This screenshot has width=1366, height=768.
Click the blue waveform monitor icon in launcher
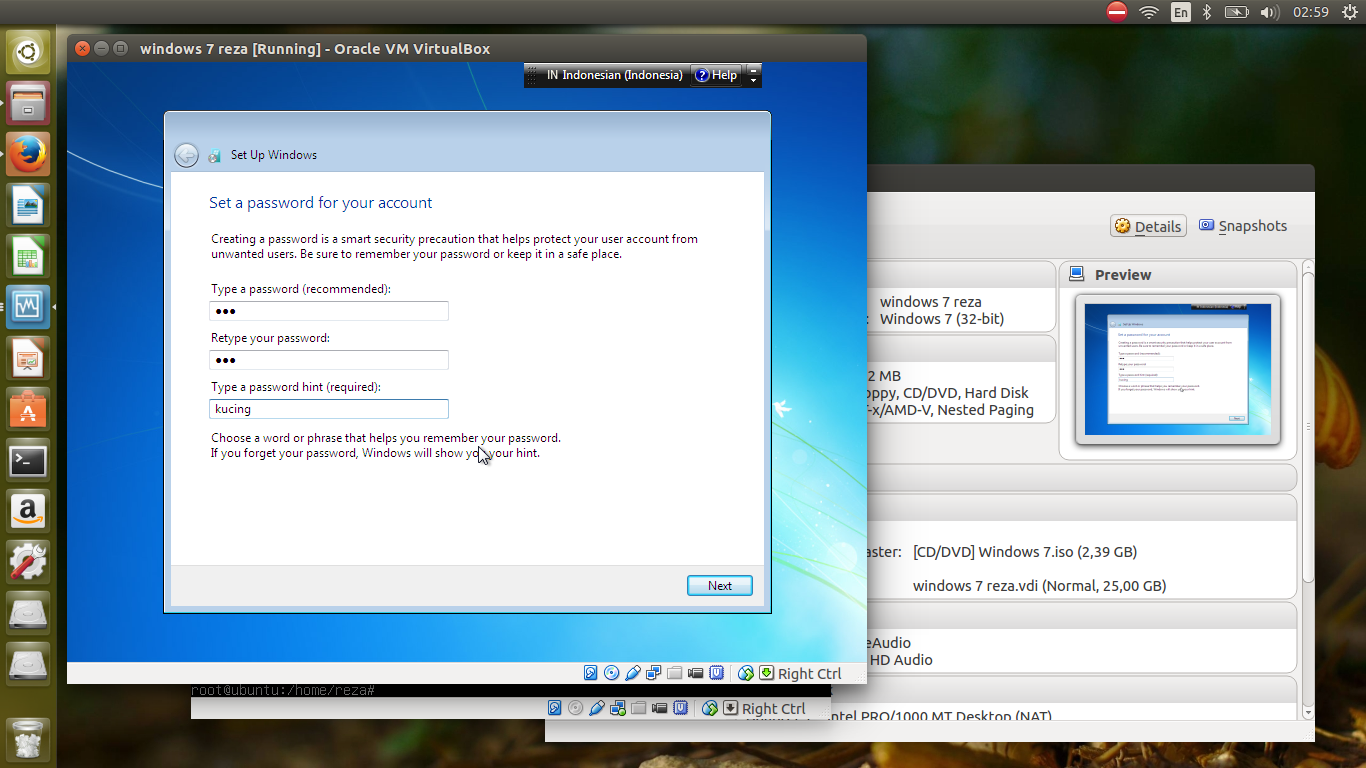click(28, 307)
